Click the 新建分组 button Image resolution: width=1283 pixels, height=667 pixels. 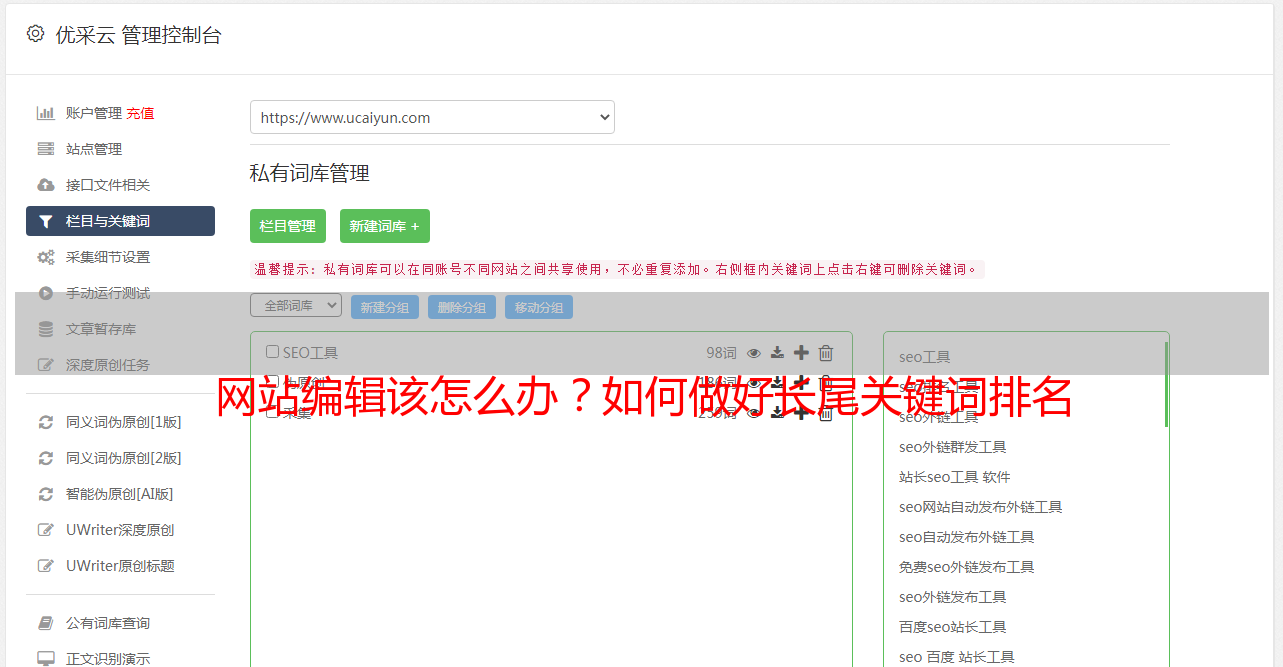click(385, 308)
